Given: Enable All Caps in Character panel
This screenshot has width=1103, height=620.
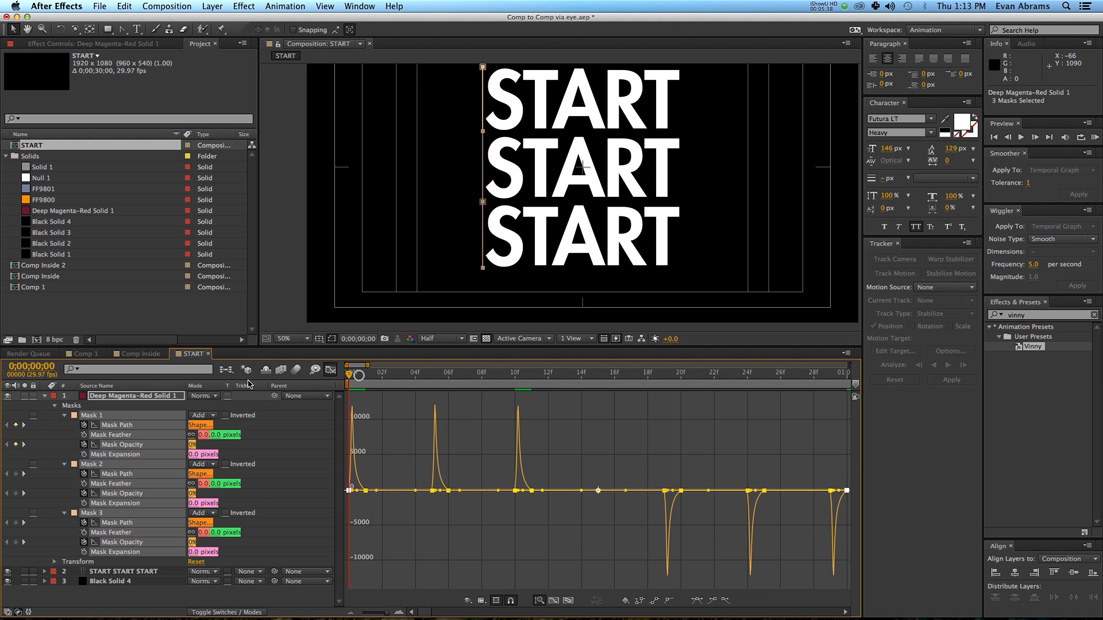Looking at the screenshot, I should pyautogui.click(x=915, y=227).
